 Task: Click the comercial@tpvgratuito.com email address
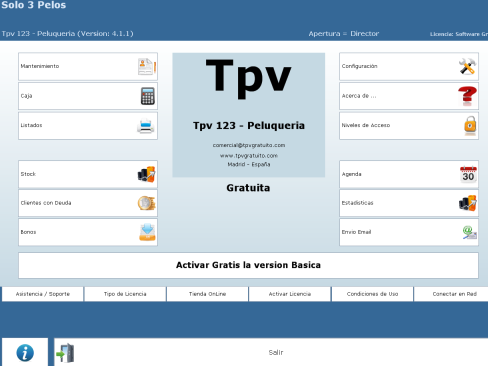click(249, 145)
